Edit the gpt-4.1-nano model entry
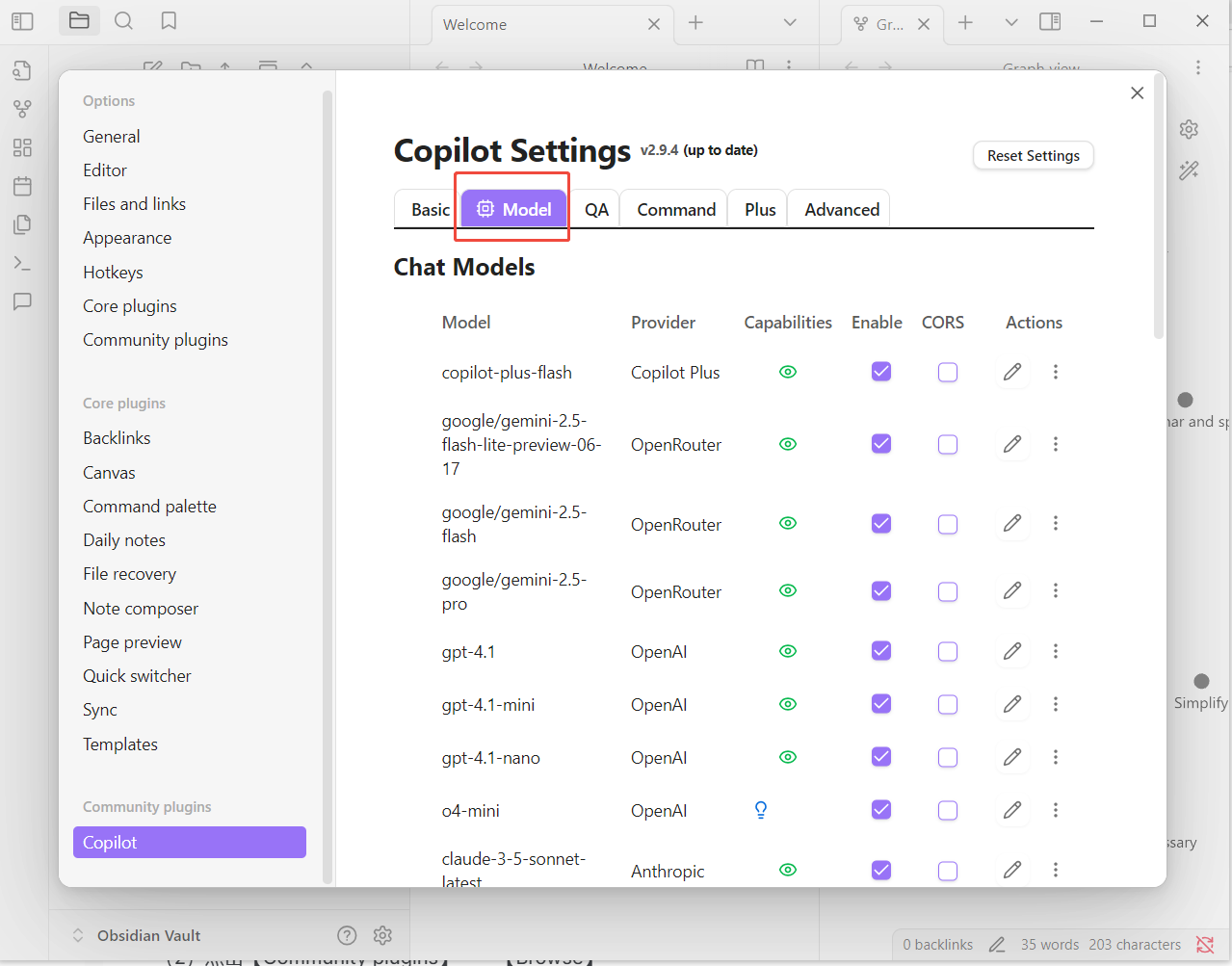1232x966 pixels. pyautogui.click(x=1012, y=757)
